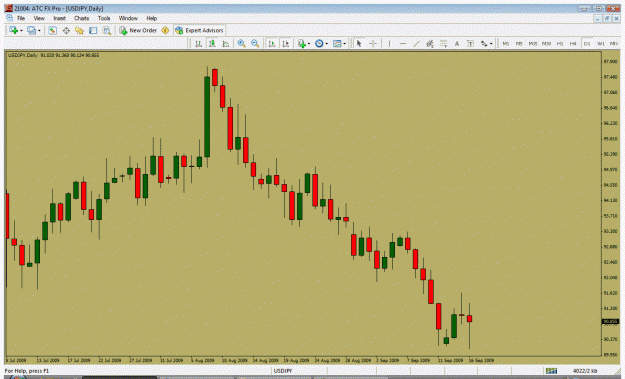Switch chart to H1 timeframe

point(560,43)
